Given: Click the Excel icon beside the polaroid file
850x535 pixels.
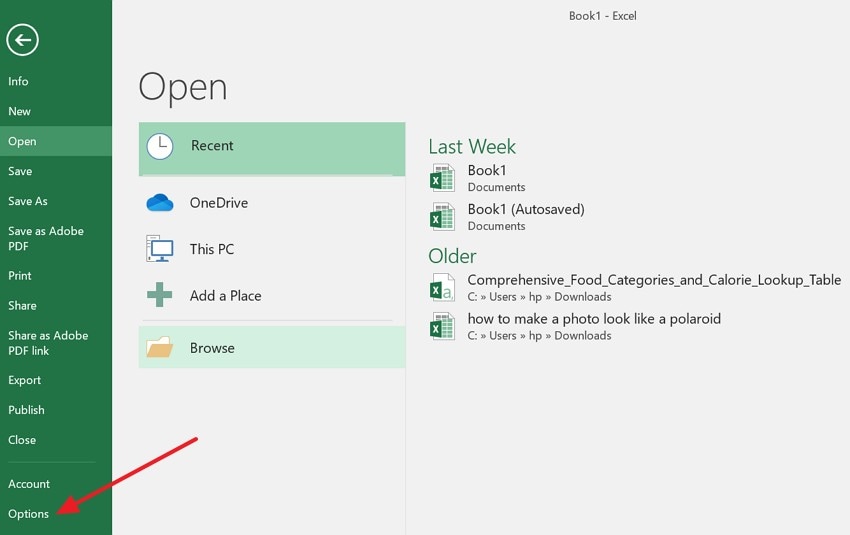Looking at the screenshot, I should (x=442, y=326).
